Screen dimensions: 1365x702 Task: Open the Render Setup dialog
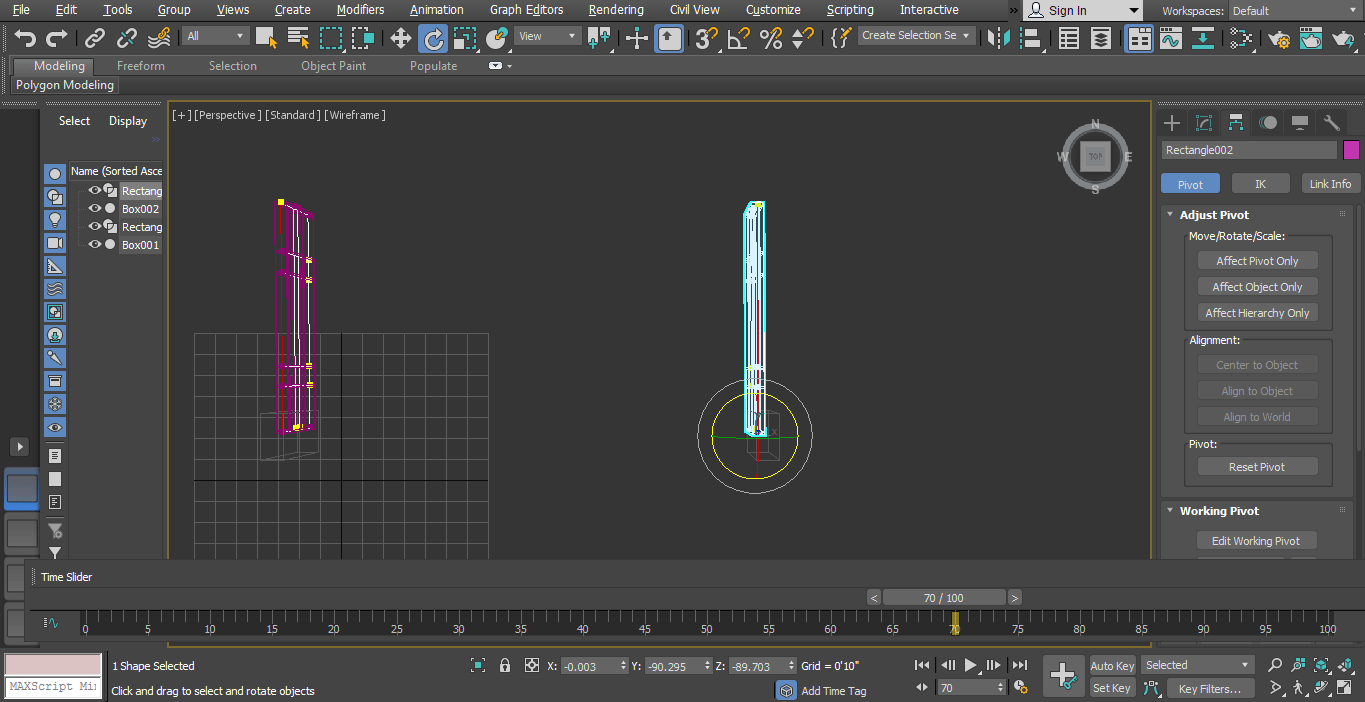(x=1280, y=40)
